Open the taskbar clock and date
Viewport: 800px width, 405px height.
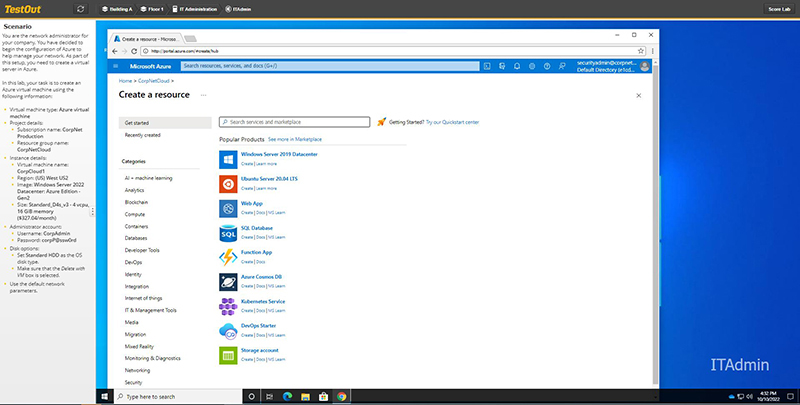768,396
